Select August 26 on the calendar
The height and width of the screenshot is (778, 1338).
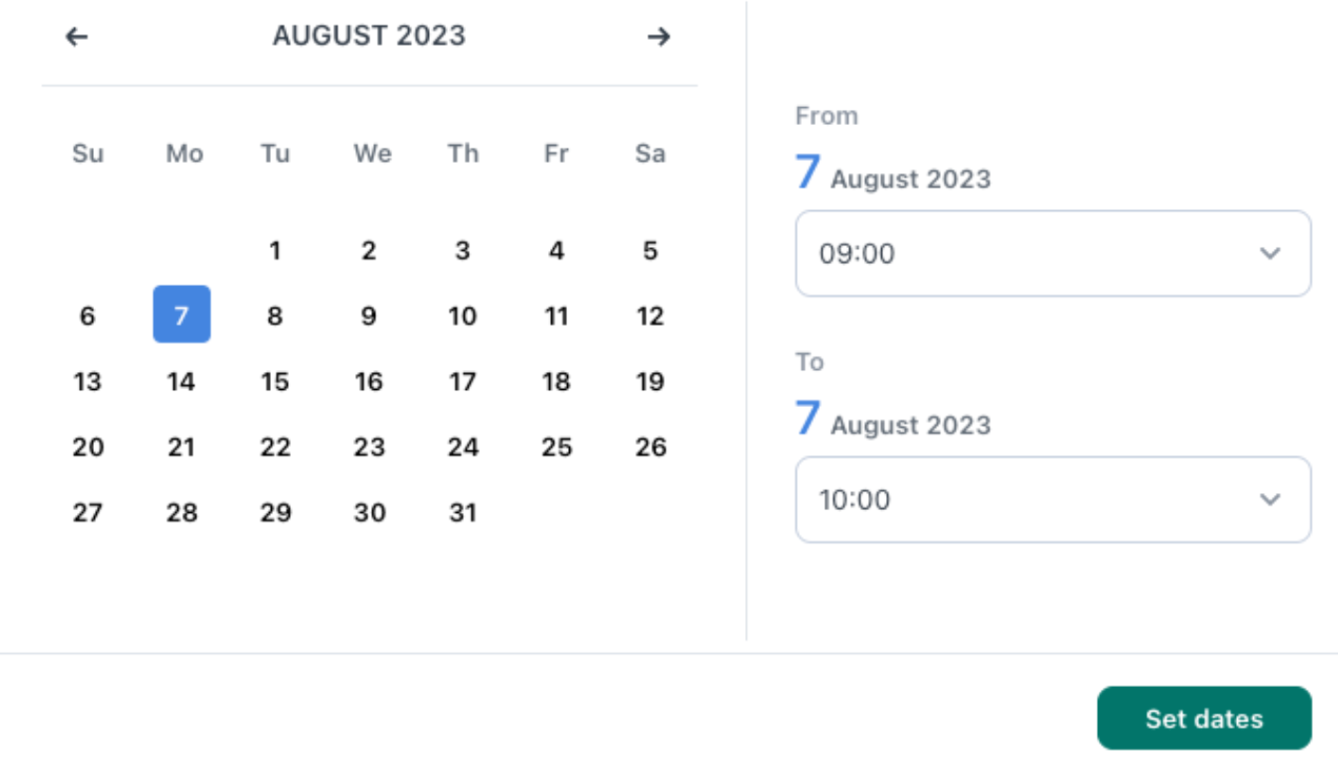650,447
